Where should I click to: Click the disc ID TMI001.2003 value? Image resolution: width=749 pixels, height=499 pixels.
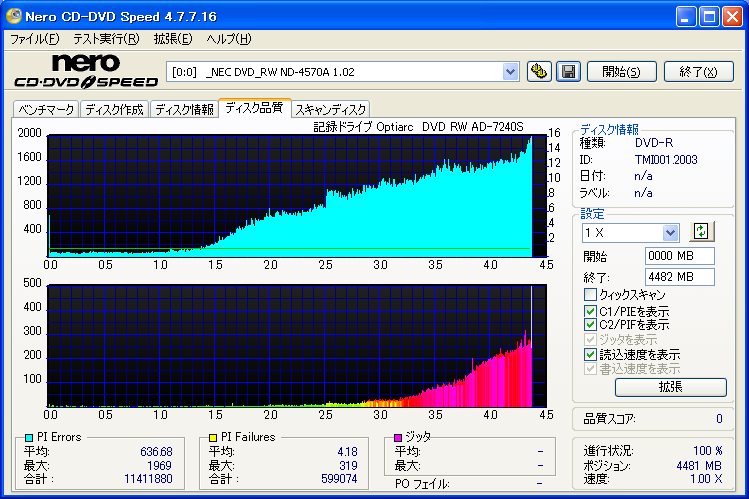click(666, 159)
